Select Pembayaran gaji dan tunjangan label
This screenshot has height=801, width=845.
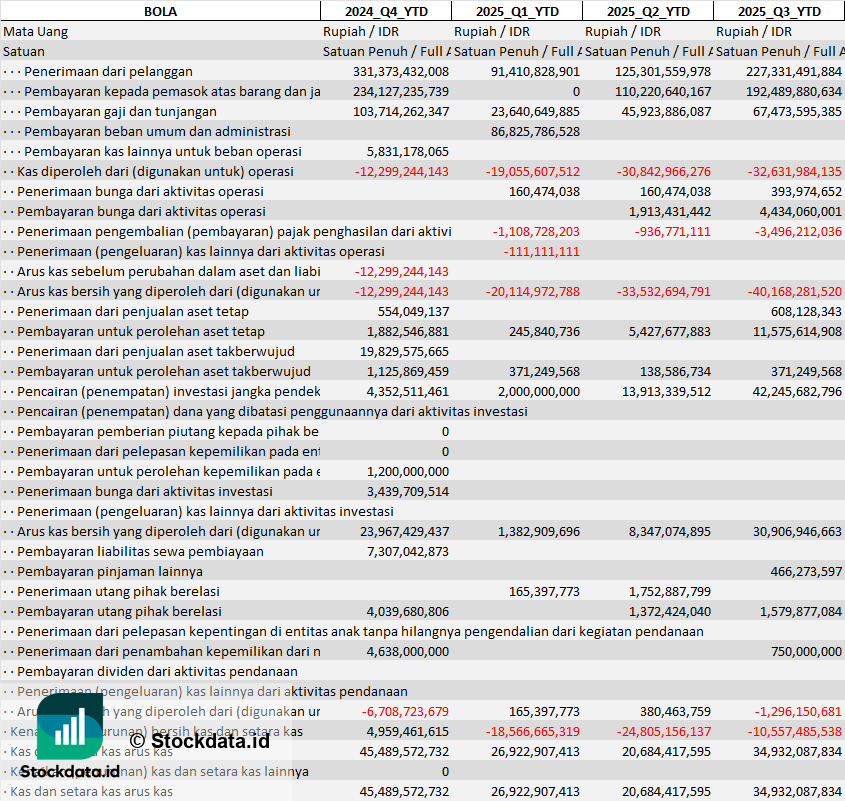click(120, 112)
